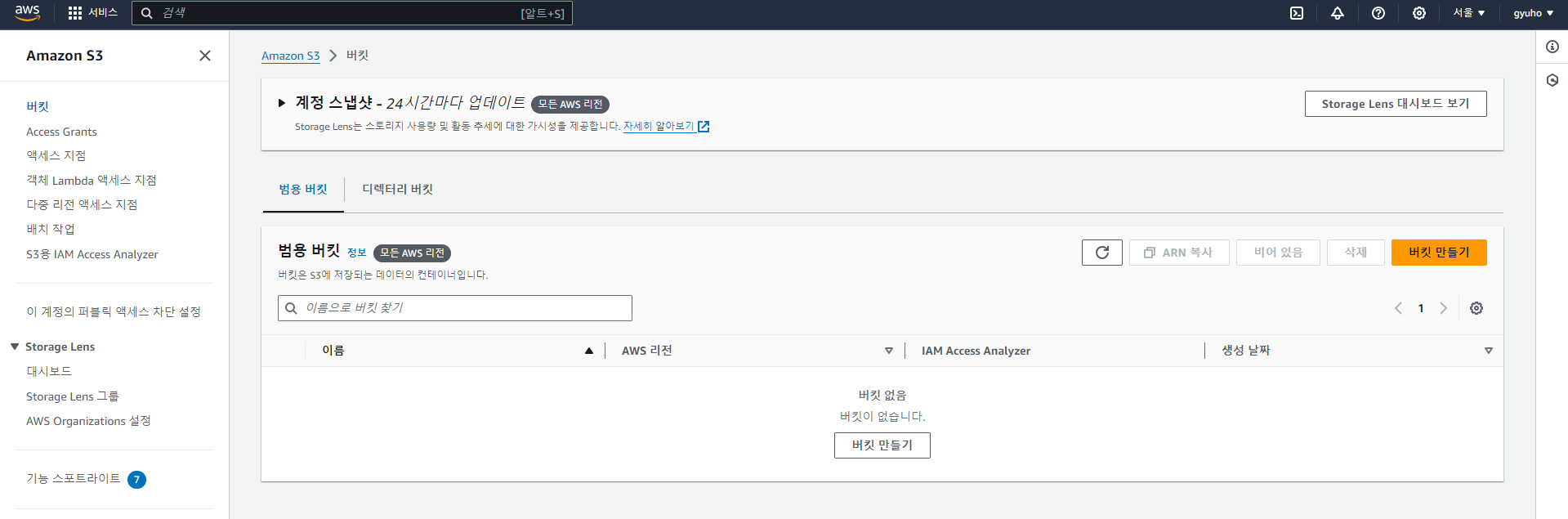
Task: Switch to 디렉터리 버킷 tab
Action: [x=398, y=190]
